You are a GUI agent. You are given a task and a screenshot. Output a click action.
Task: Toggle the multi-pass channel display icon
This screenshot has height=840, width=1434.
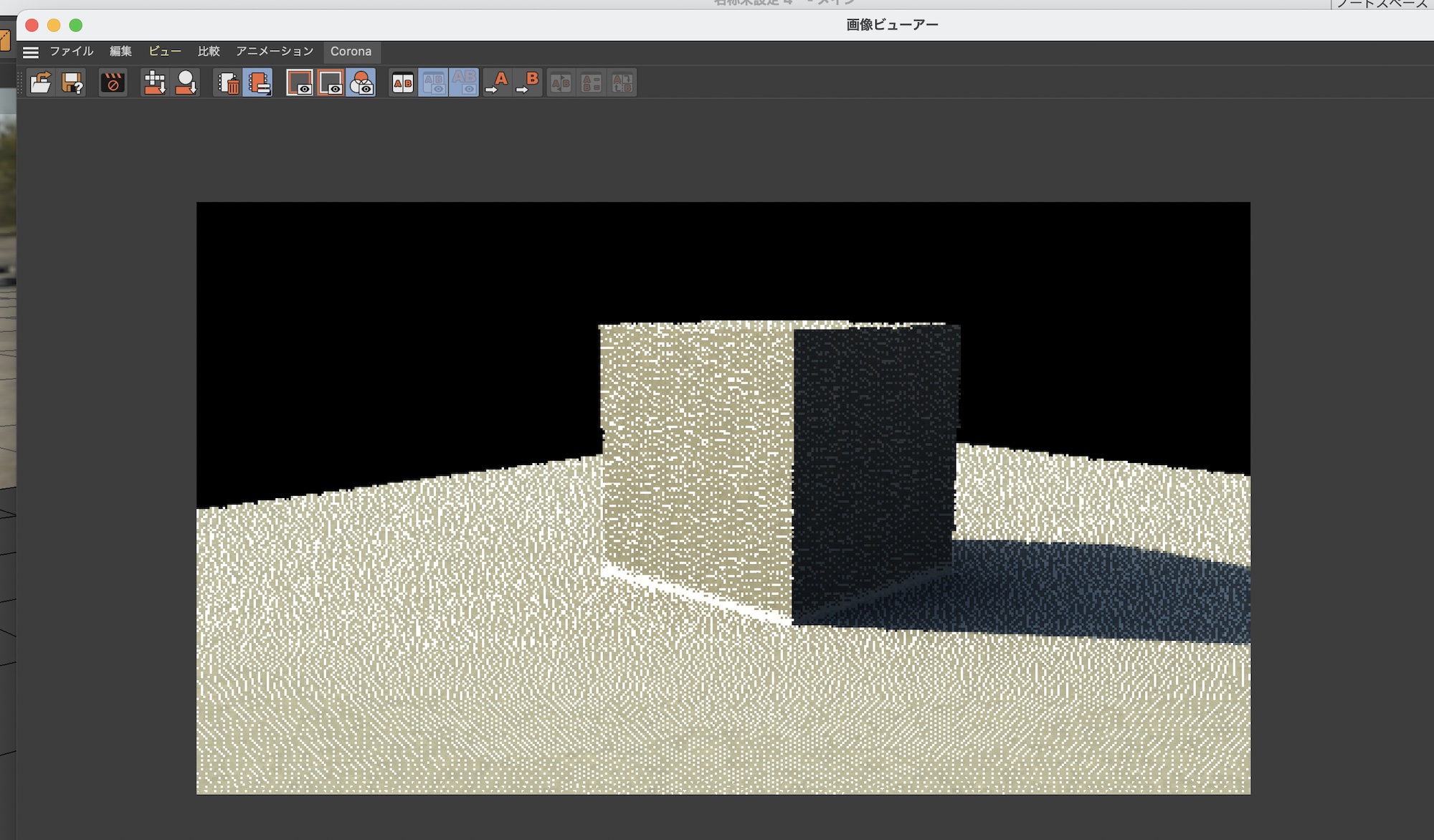(361, 83)
